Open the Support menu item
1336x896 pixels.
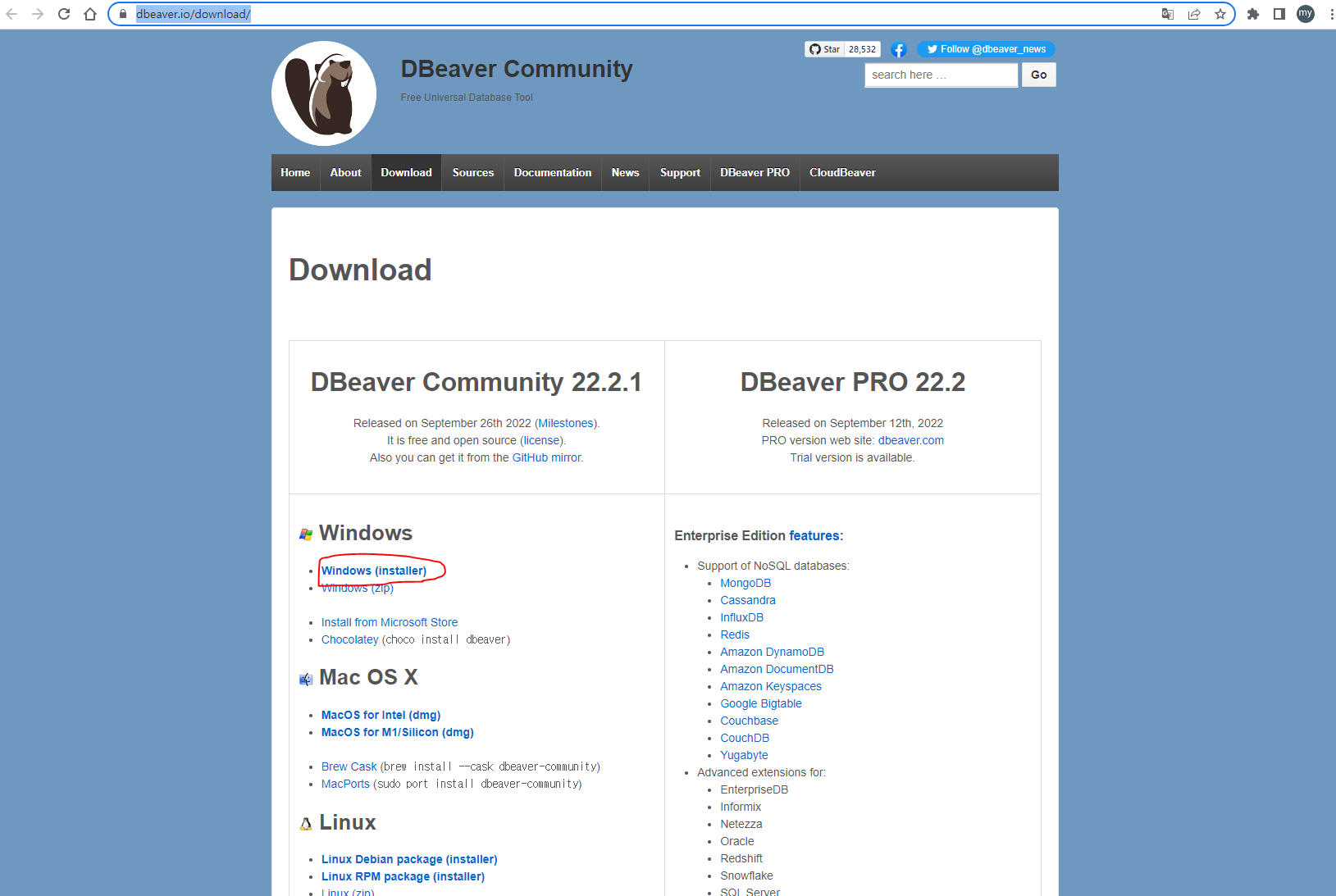(680, 172)
